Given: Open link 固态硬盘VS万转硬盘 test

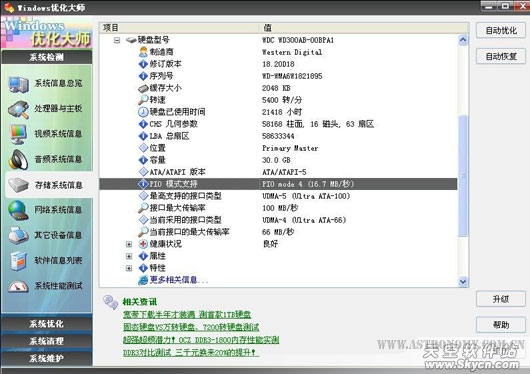Looking at the screenshot, I should [191, 327].
